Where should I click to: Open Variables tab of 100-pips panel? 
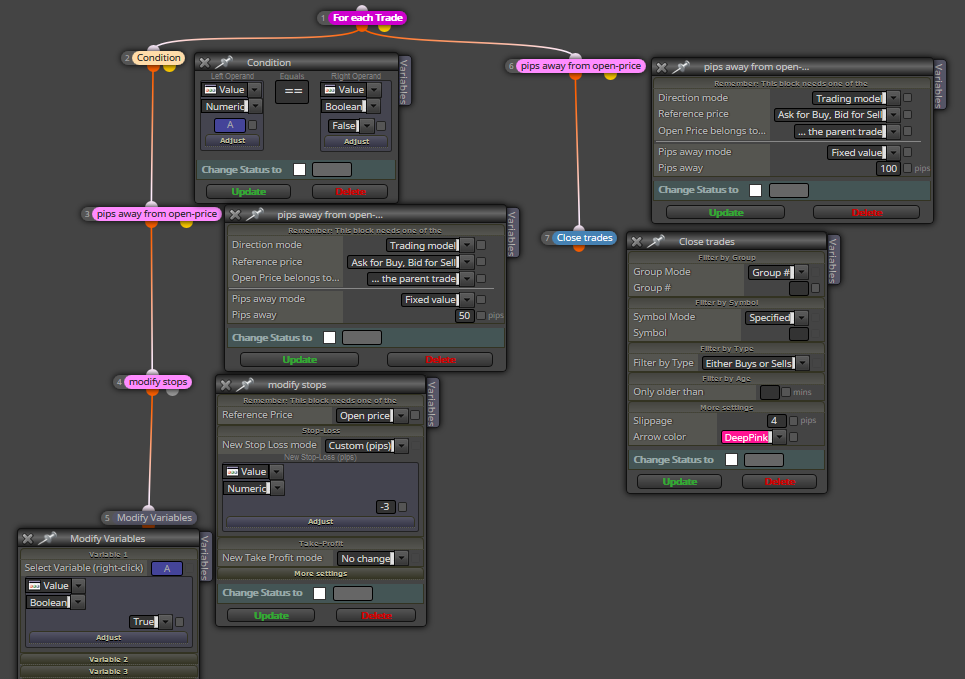tap(939, 86)
